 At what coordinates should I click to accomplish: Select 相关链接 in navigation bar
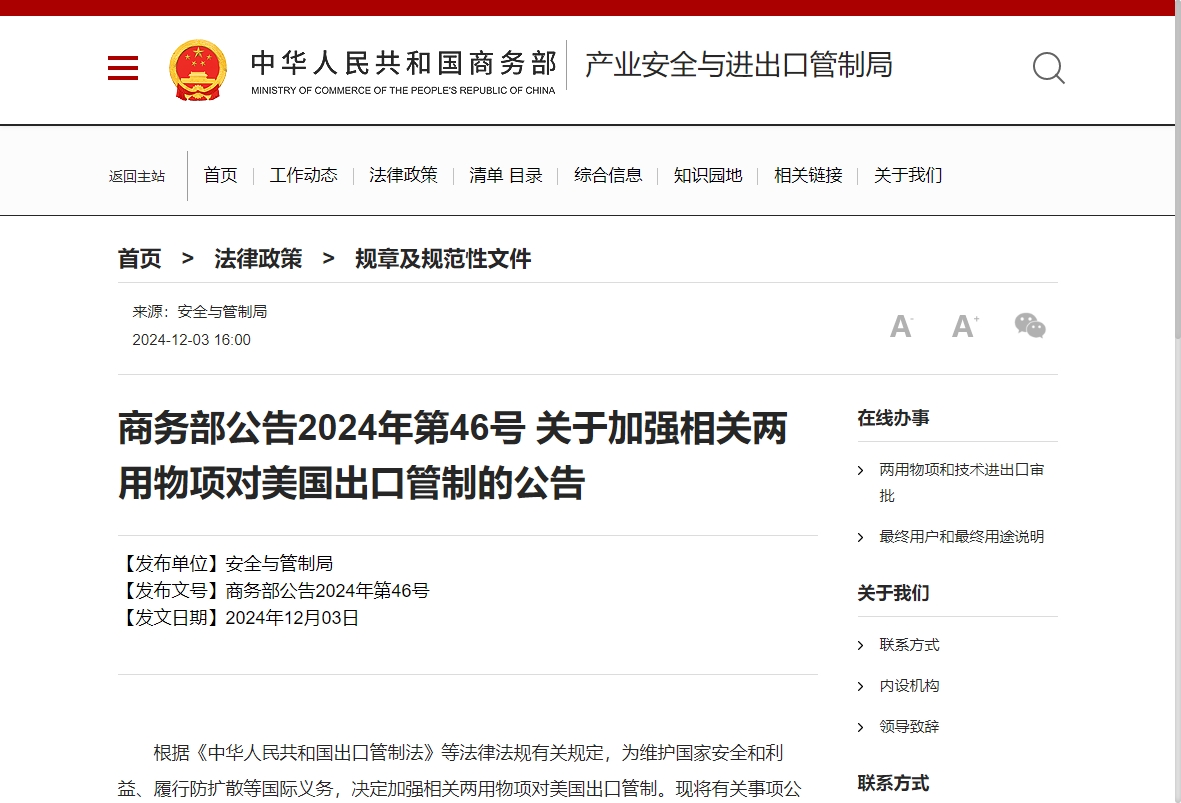coord(808,175)
